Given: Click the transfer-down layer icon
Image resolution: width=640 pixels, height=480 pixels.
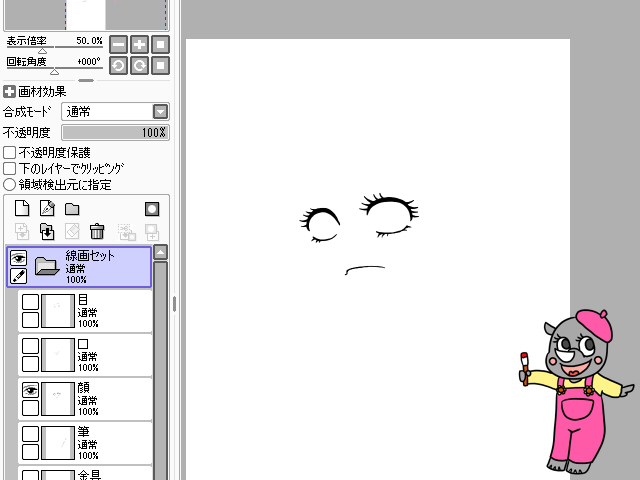Looking at the screenshot, I should point(22,231).
